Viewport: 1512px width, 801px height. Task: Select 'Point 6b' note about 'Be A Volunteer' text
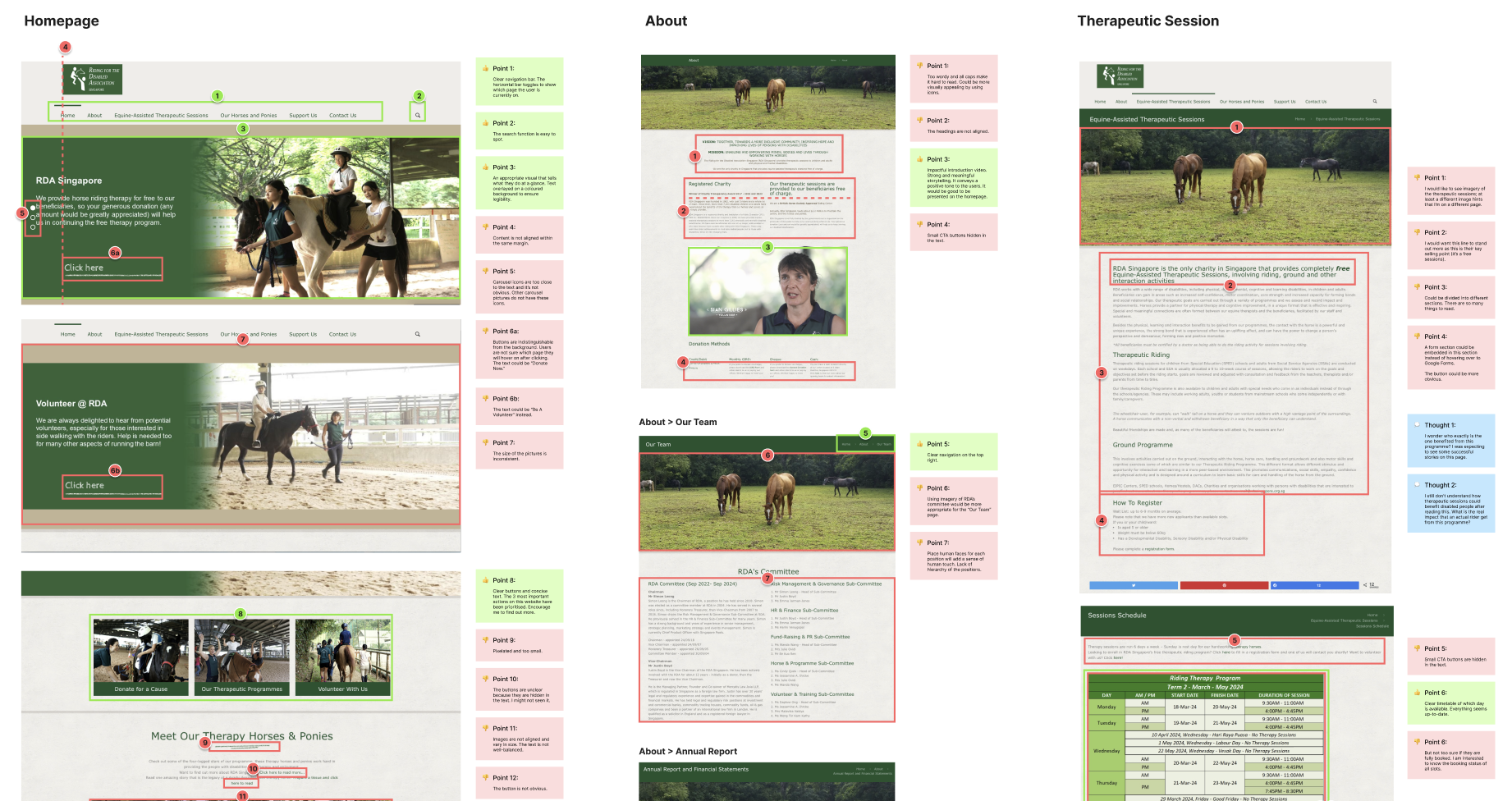pos(520,407)
